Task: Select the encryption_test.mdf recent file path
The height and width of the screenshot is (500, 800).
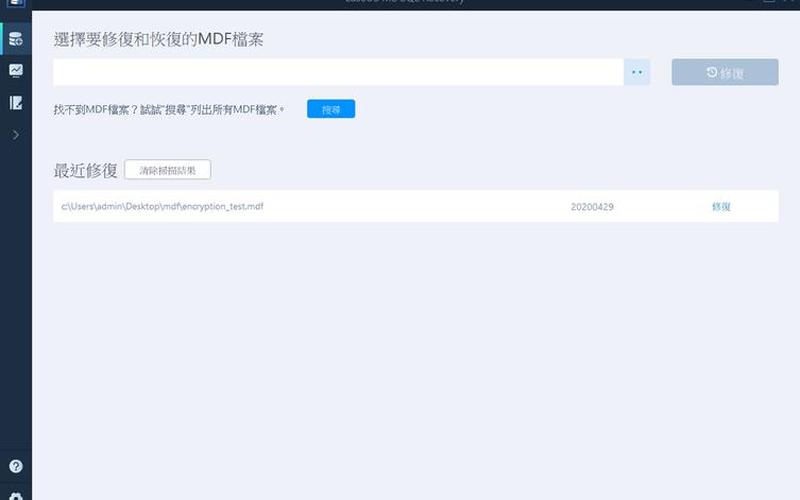Action: coord(162,206)
